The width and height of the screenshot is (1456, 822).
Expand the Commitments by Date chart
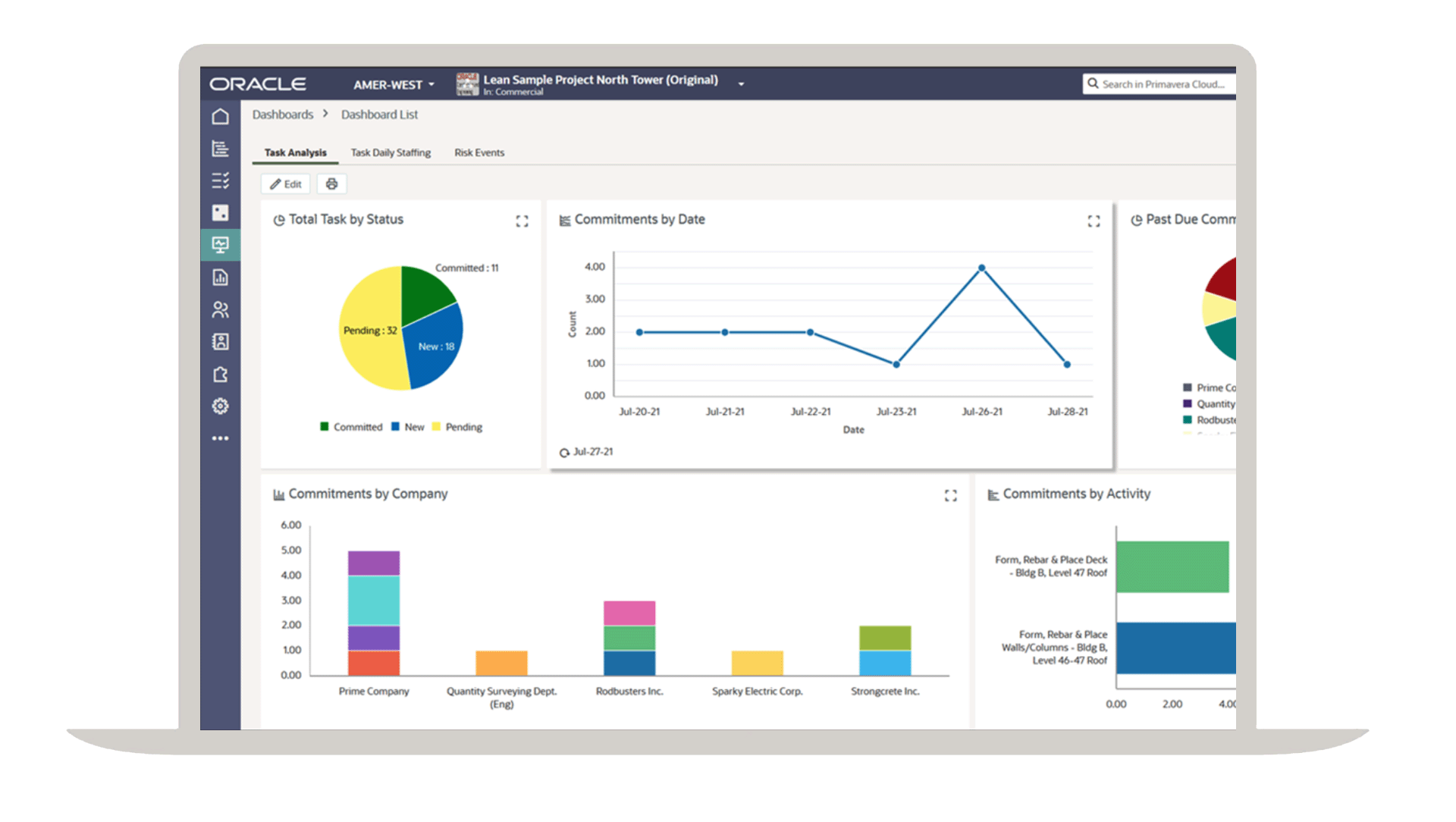point(1094,221)
